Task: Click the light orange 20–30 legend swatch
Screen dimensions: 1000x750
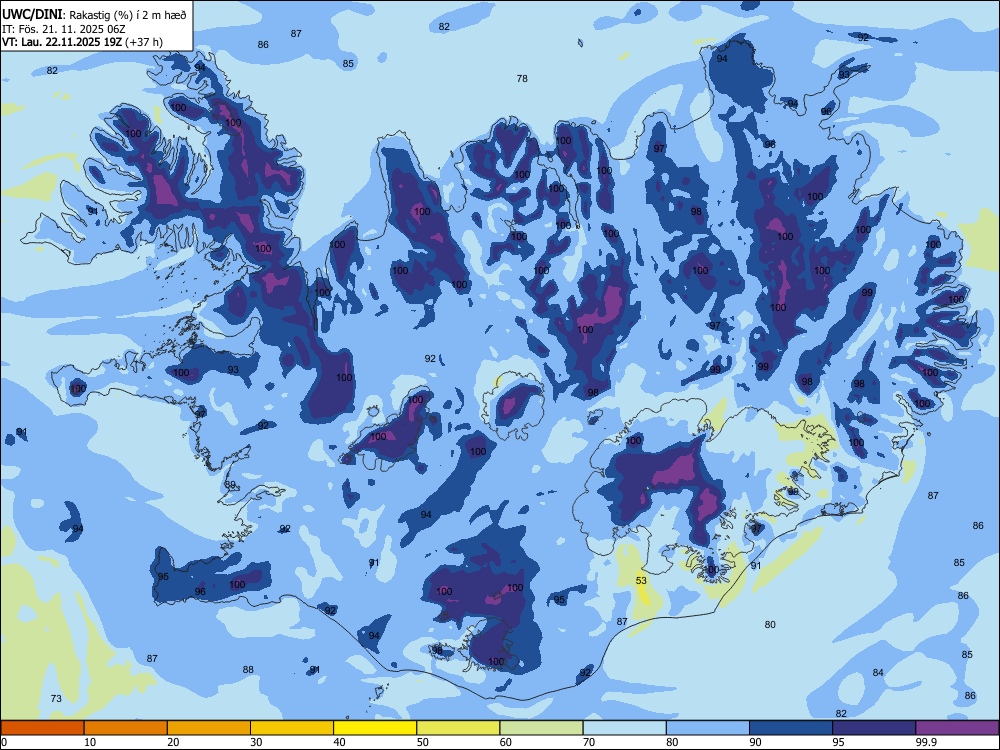Action: click(x=209, y=728)
